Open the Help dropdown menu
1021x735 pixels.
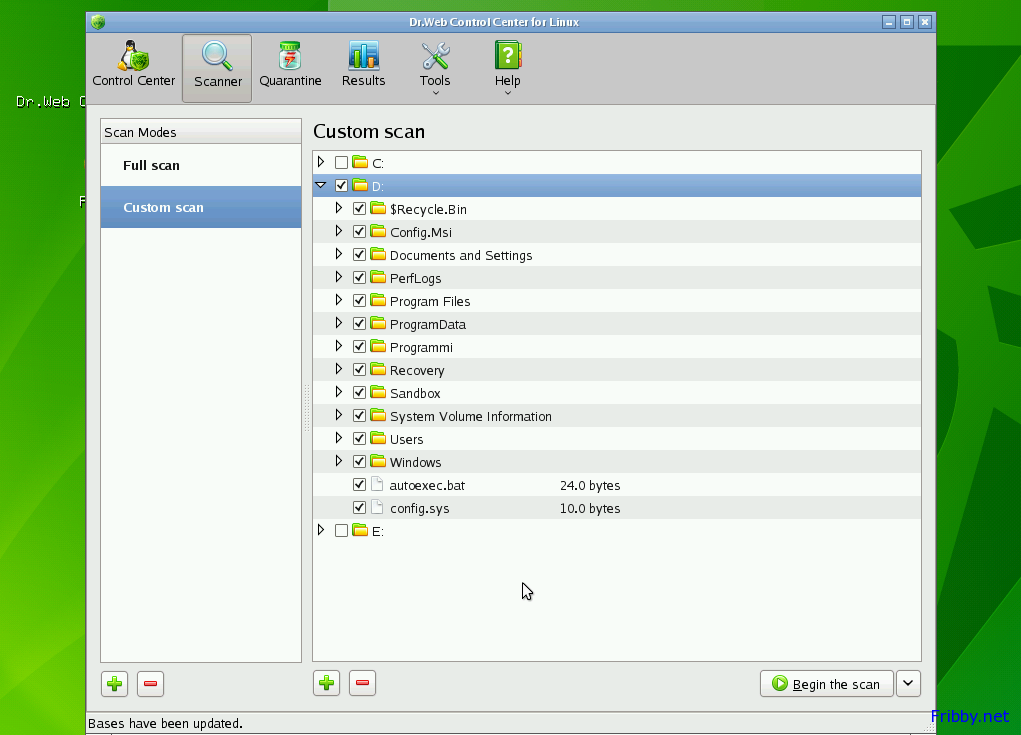[x=508, y=68]
